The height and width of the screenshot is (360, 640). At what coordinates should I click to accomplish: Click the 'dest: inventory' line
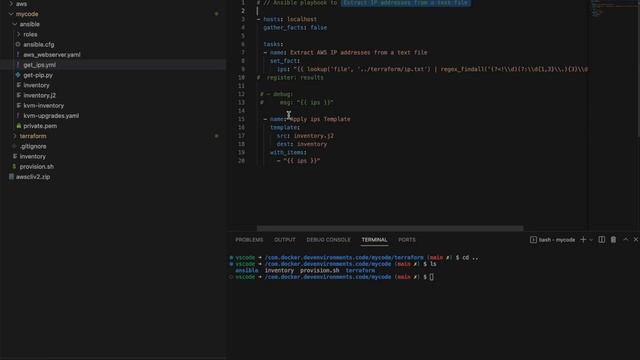click(302, 144)
